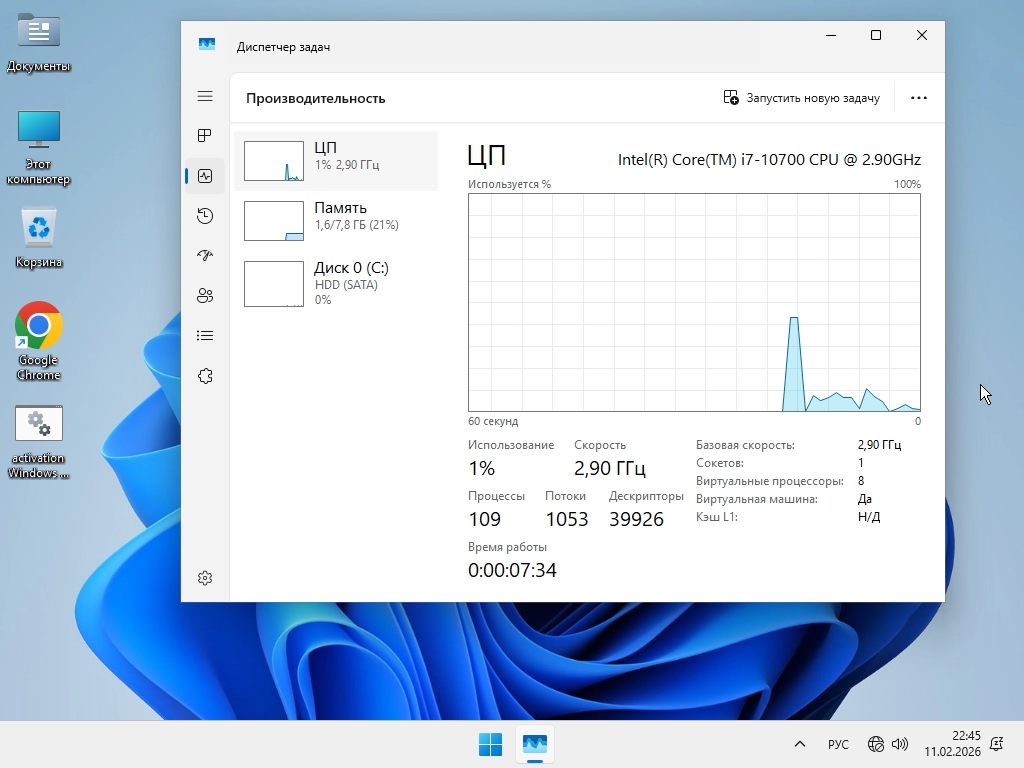Click the 'Виртуальные процессоры:' label

tap(769, 481)
